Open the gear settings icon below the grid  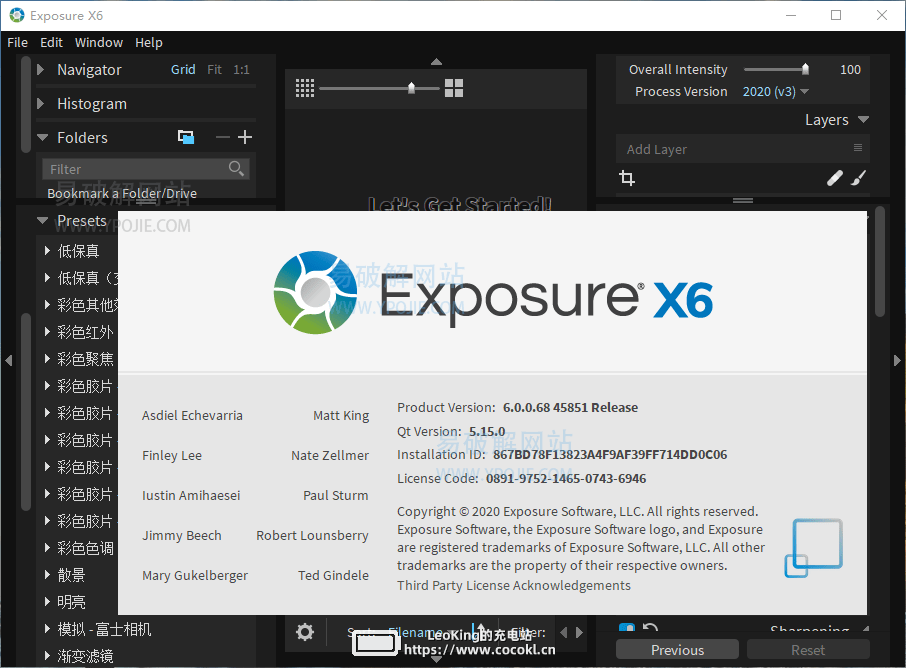pos(305,632)
